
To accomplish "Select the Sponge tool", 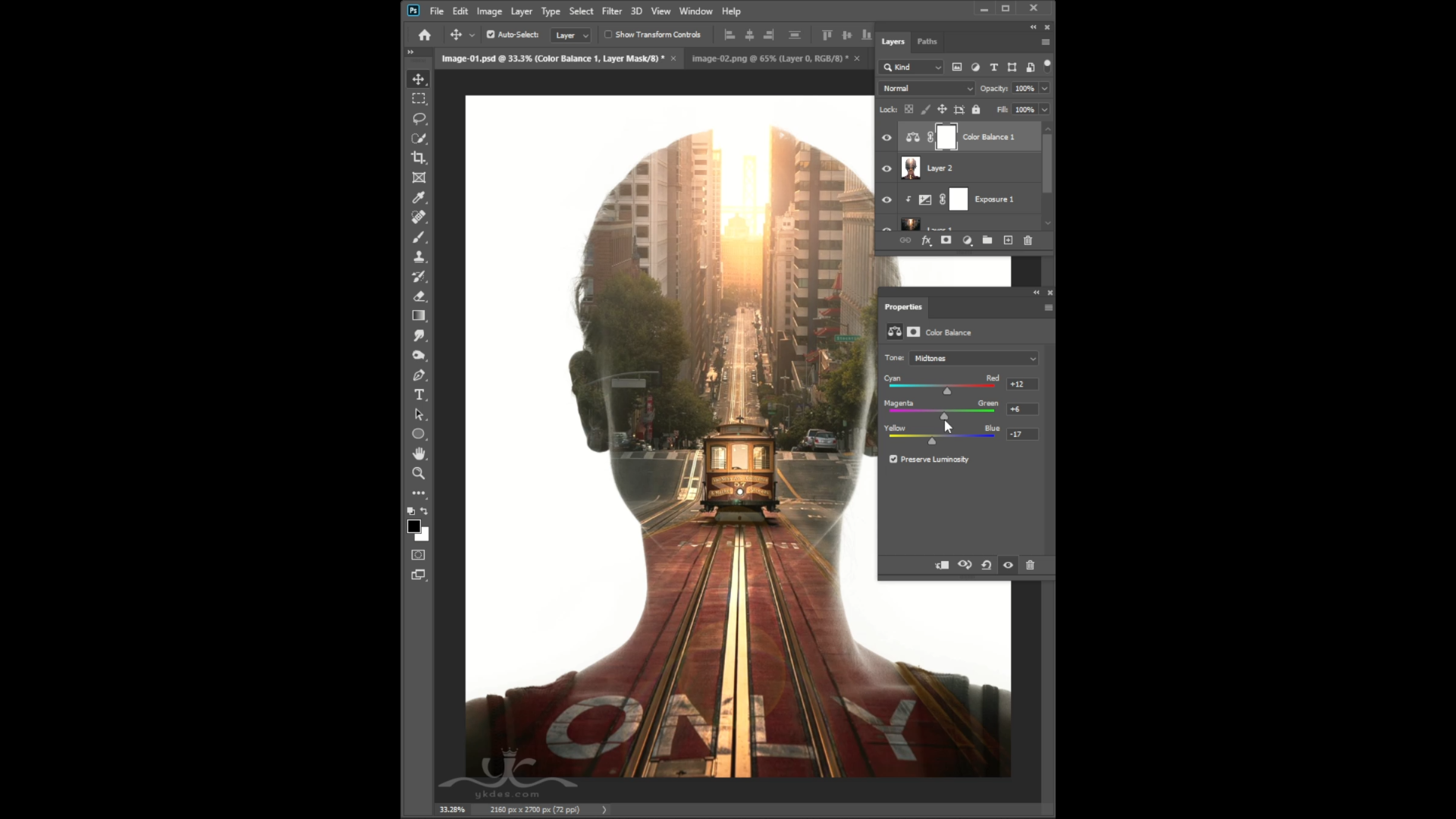I will tap(419, 355).
